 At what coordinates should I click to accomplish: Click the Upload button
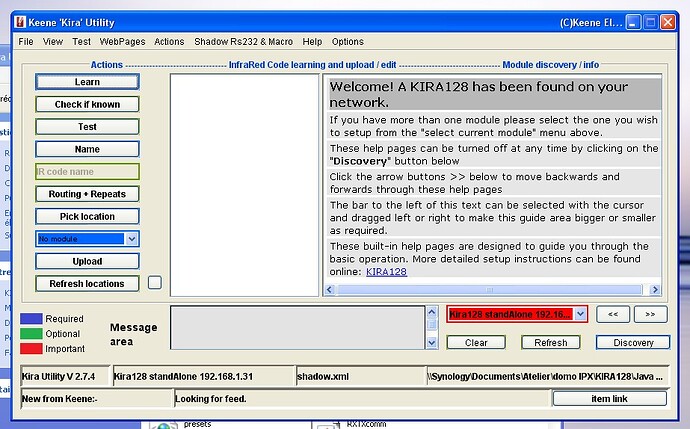click(x=87, y=261)
